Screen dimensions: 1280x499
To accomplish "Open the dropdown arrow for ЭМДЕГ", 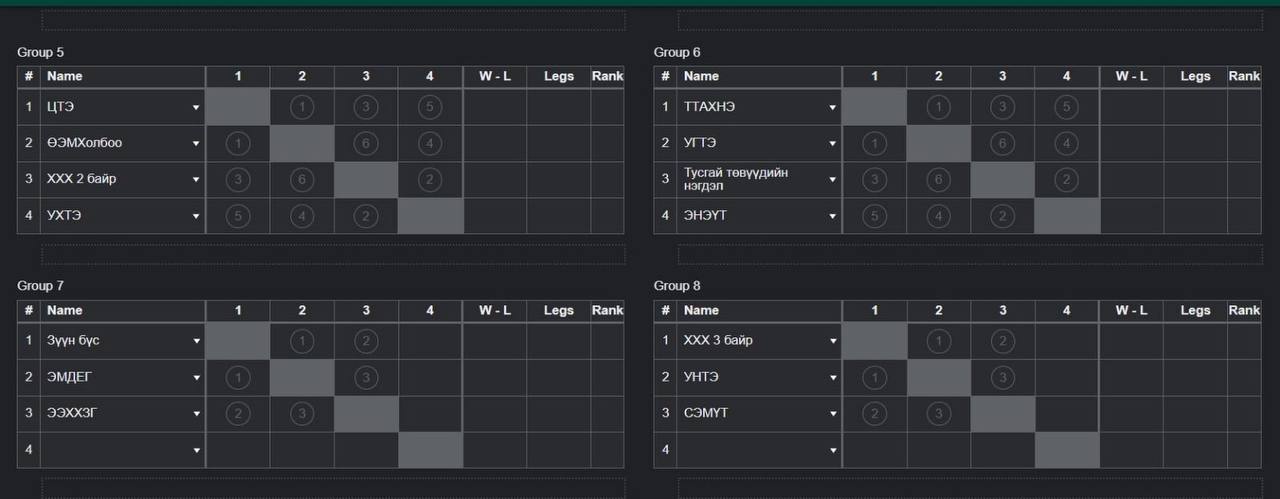I will (x=196, y=378).
